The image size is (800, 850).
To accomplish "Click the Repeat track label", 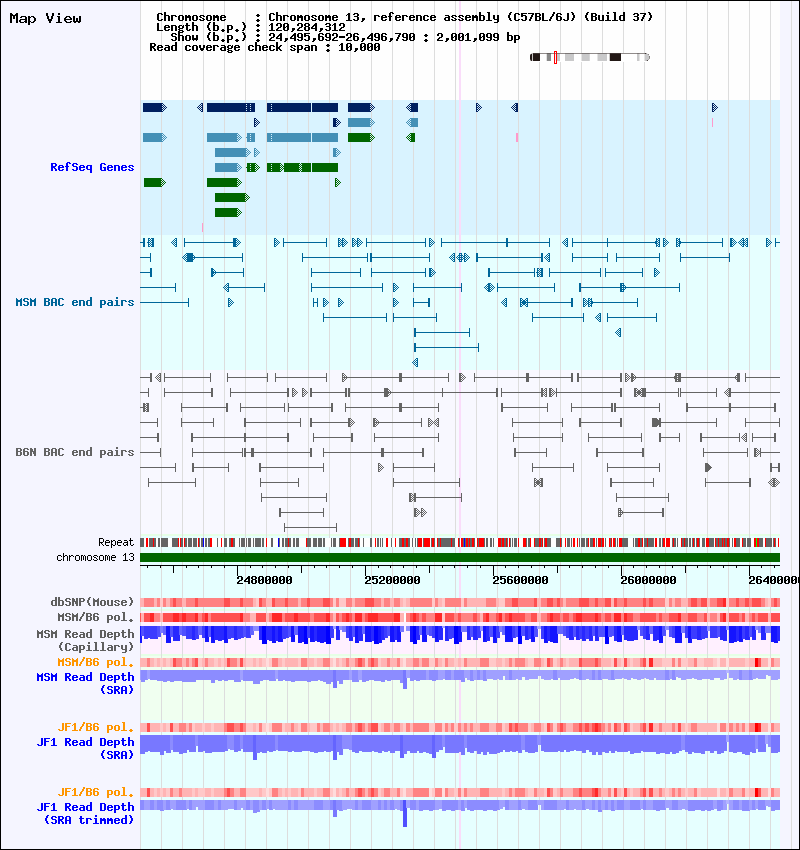I will click(116, 542).
